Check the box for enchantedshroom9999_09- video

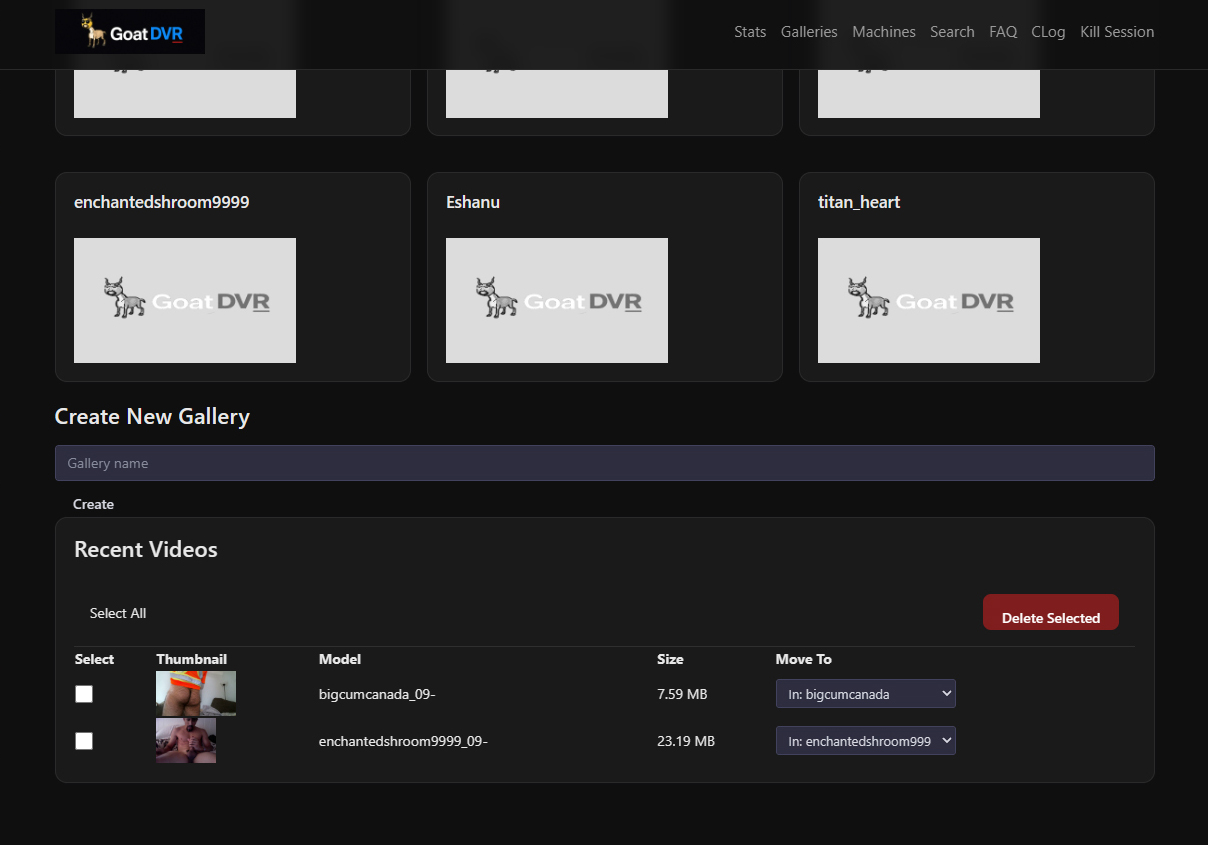coord(84,741)
